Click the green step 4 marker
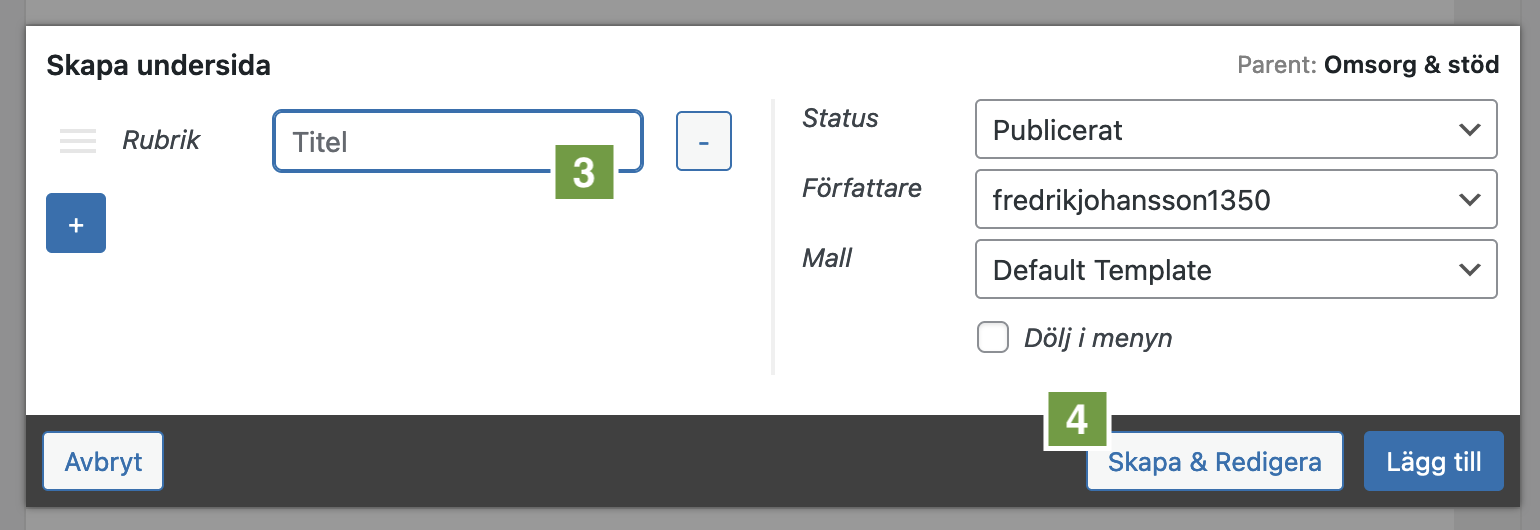Viewport: 1540px width, 530px height. pos(1077,419)
